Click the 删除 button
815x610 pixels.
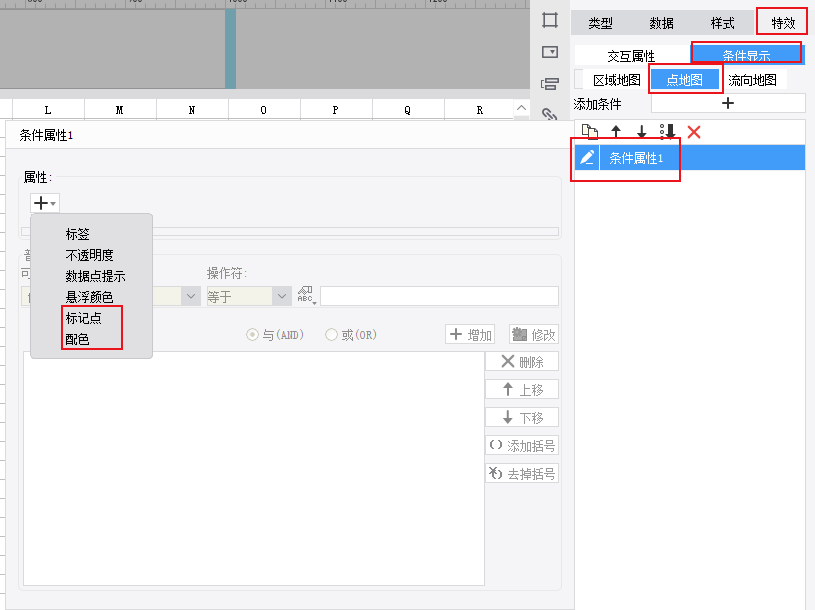pyautogui.click(x=522, y=362)
